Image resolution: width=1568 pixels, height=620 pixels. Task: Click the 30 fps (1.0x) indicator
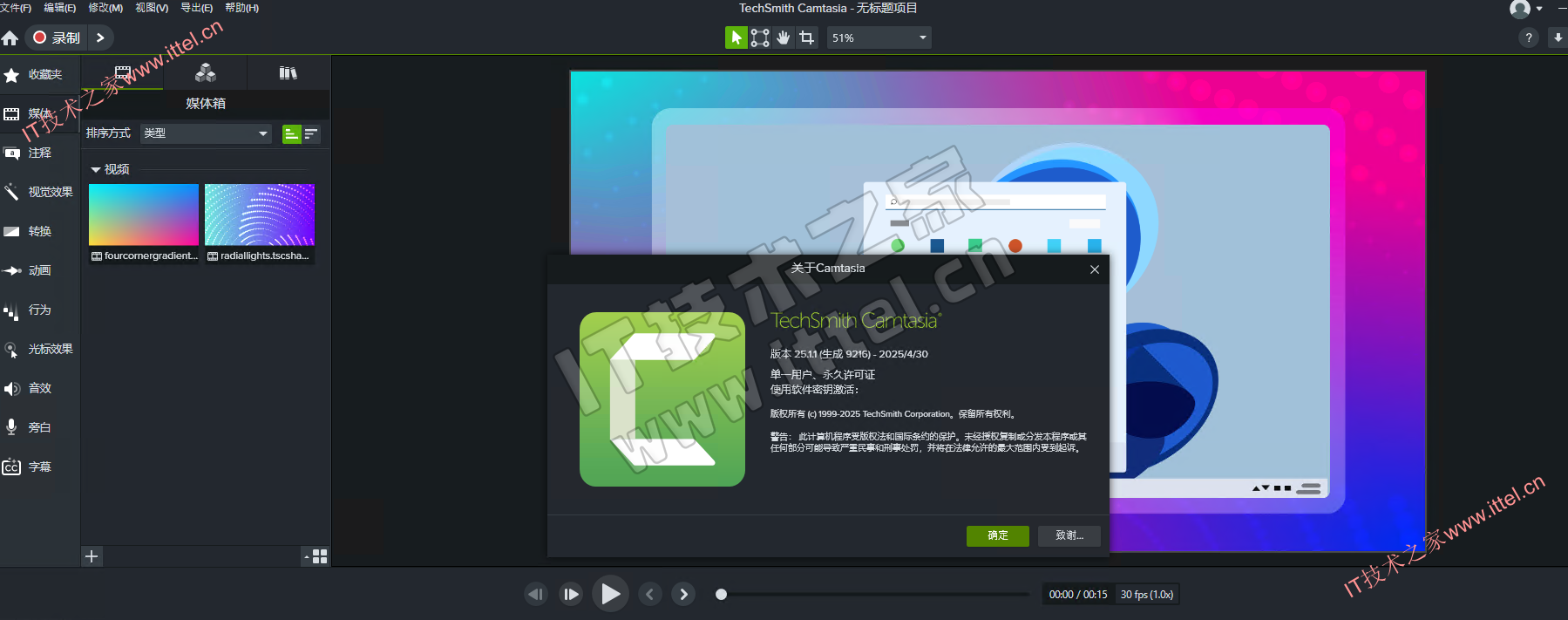click(x=1147, y=595)
